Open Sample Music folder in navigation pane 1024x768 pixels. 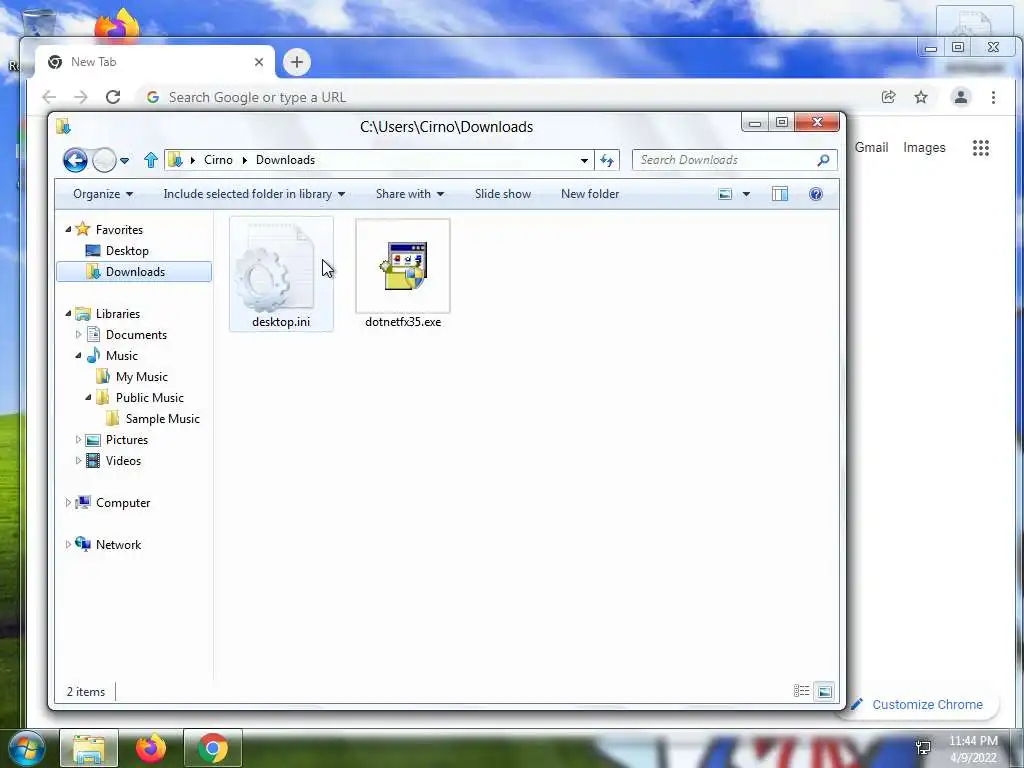click(162, 419)
